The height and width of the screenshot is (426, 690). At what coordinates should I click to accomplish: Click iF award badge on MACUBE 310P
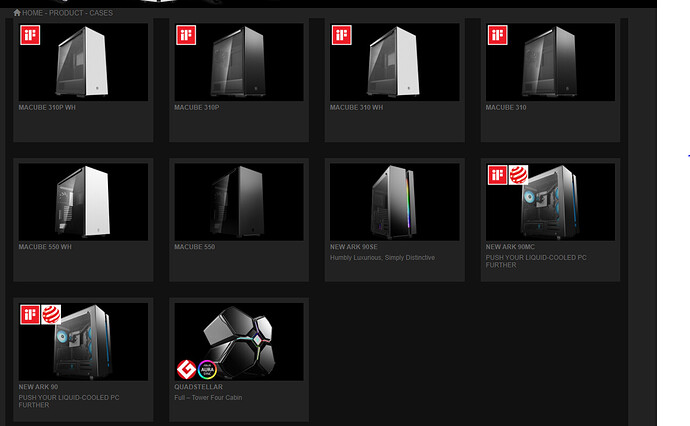186,35
